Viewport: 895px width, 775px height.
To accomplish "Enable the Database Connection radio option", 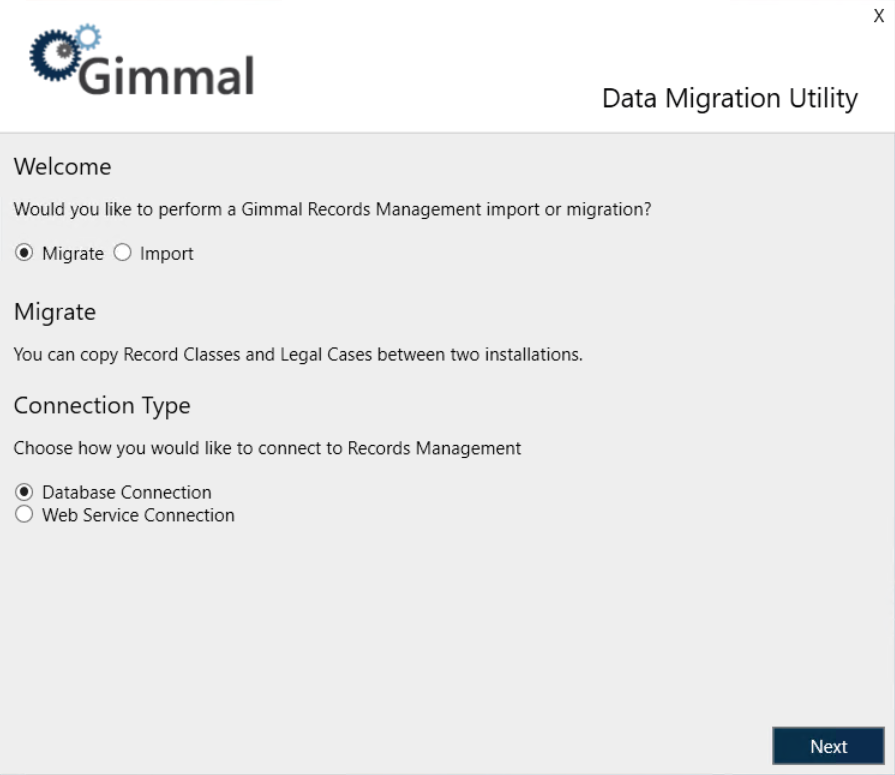I will 24,492.
